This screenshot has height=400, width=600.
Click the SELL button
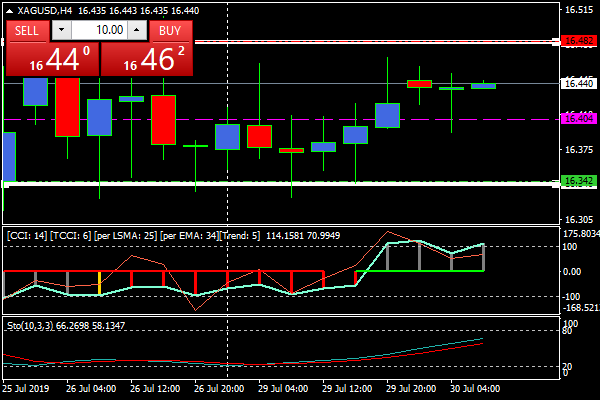click(x=27, y=30)
